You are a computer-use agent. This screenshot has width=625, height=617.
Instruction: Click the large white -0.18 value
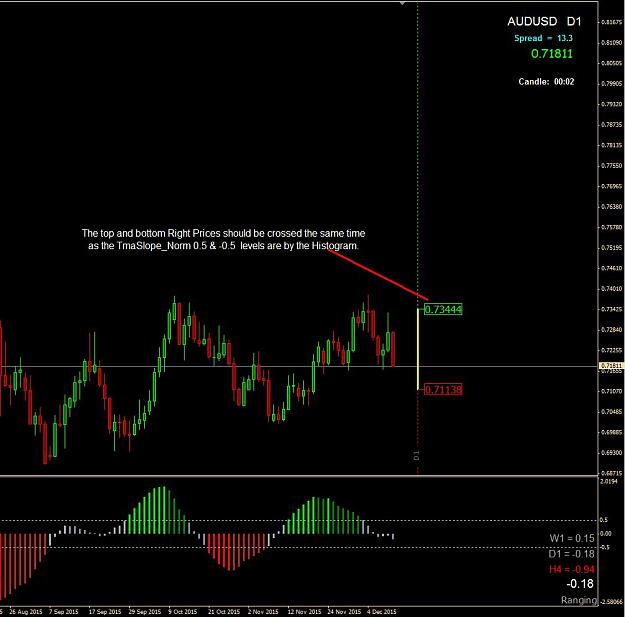(x=580, y=584)
